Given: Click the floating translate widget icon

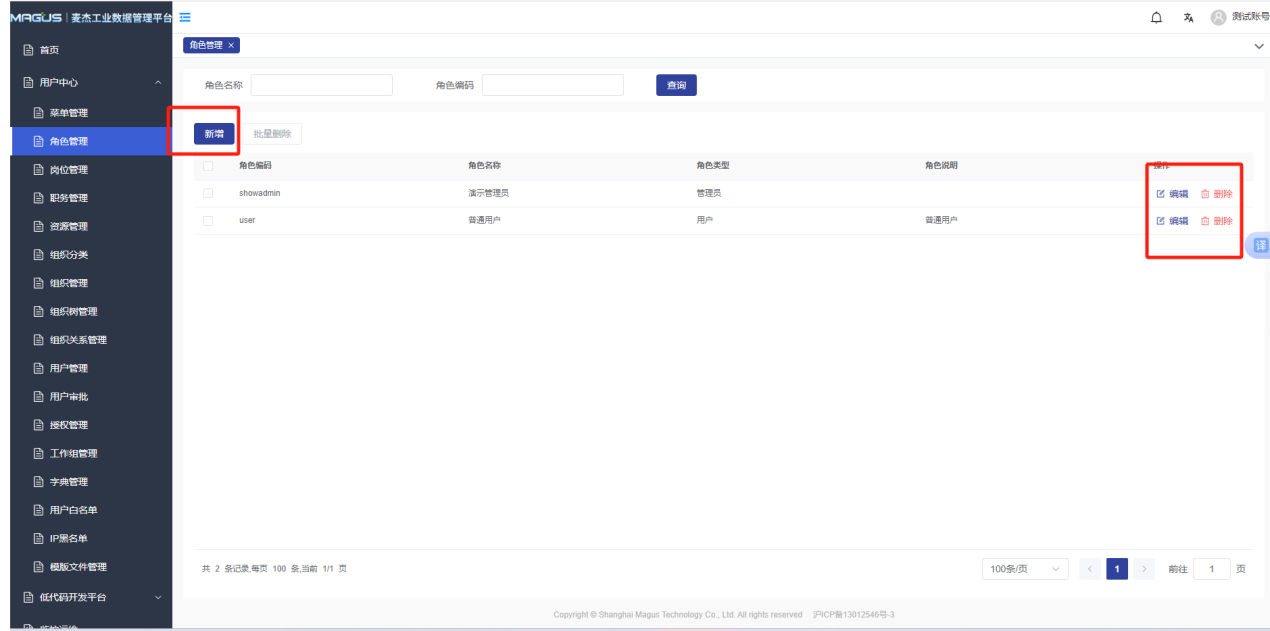Looking at the screenshot, I should point(1260,245).
